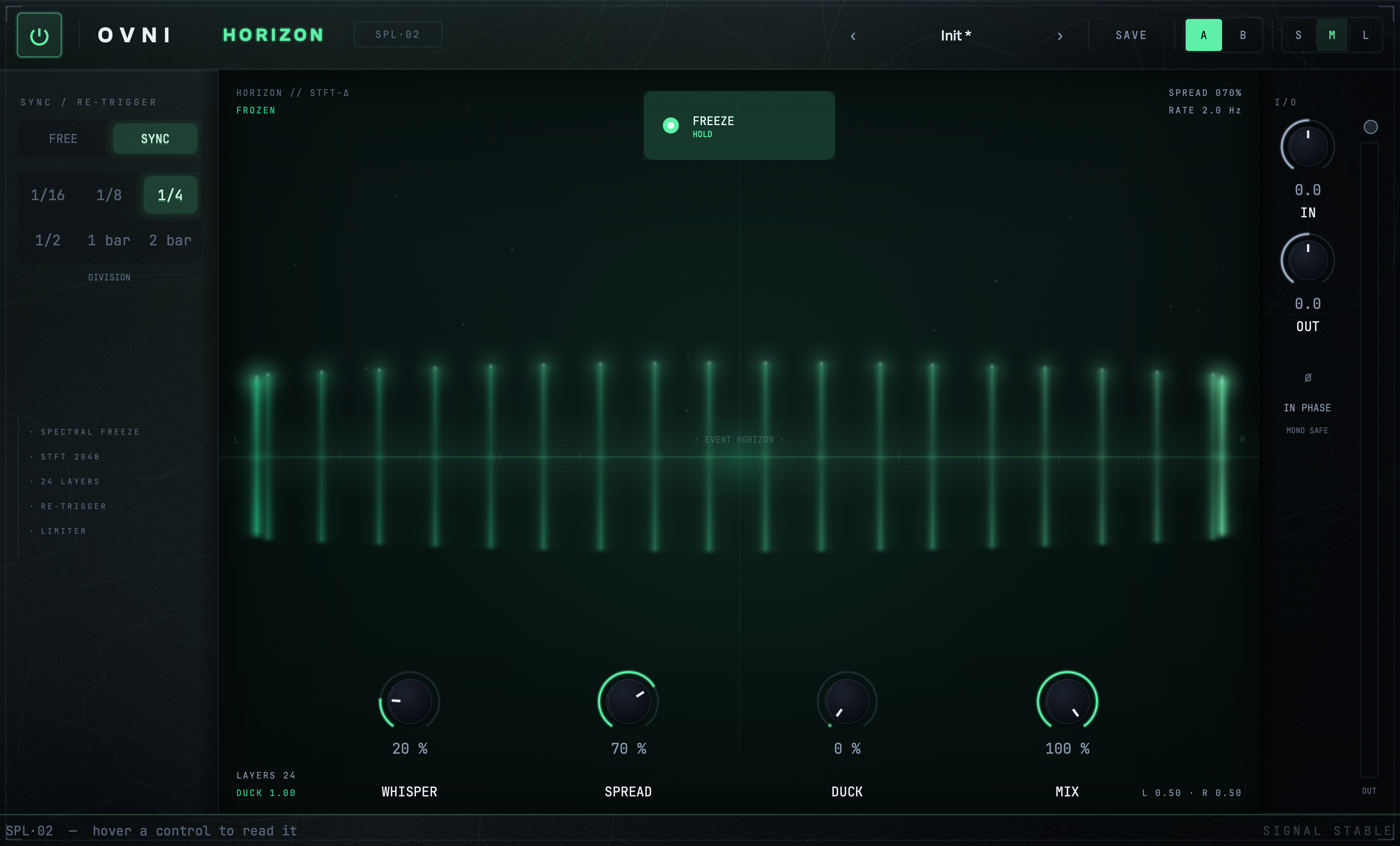Image resolution: width=1400 pixels, height=846 pixels.
Task: Click the OUT gain knob
Action: 1307,260
